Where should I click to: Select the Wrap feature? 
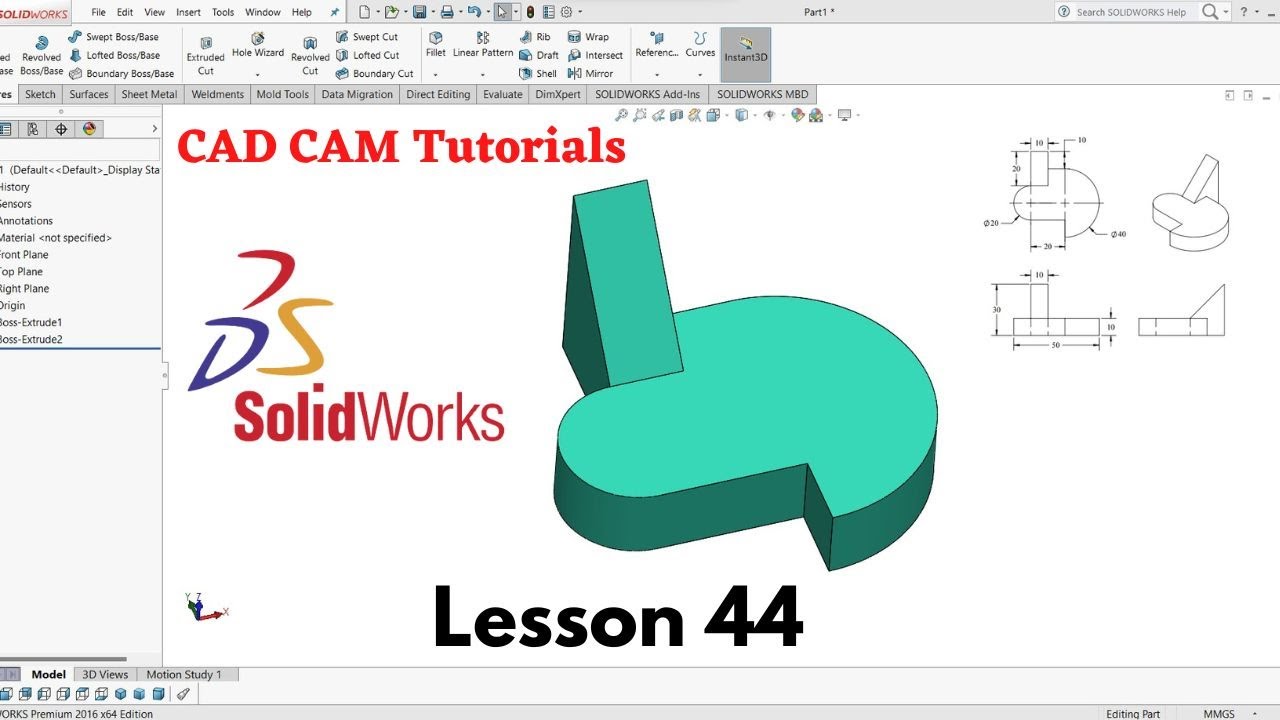tap(588, 37)
